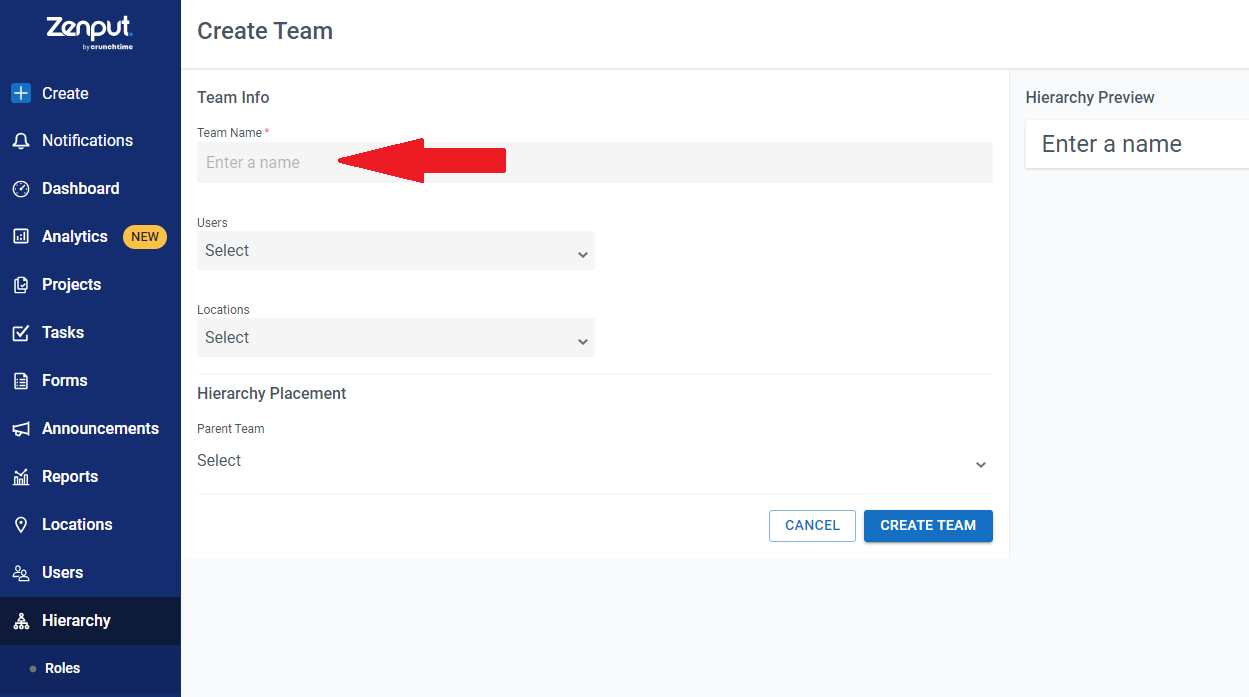Click the Team Name label
1249x697 pixels.
coord(230,132)
